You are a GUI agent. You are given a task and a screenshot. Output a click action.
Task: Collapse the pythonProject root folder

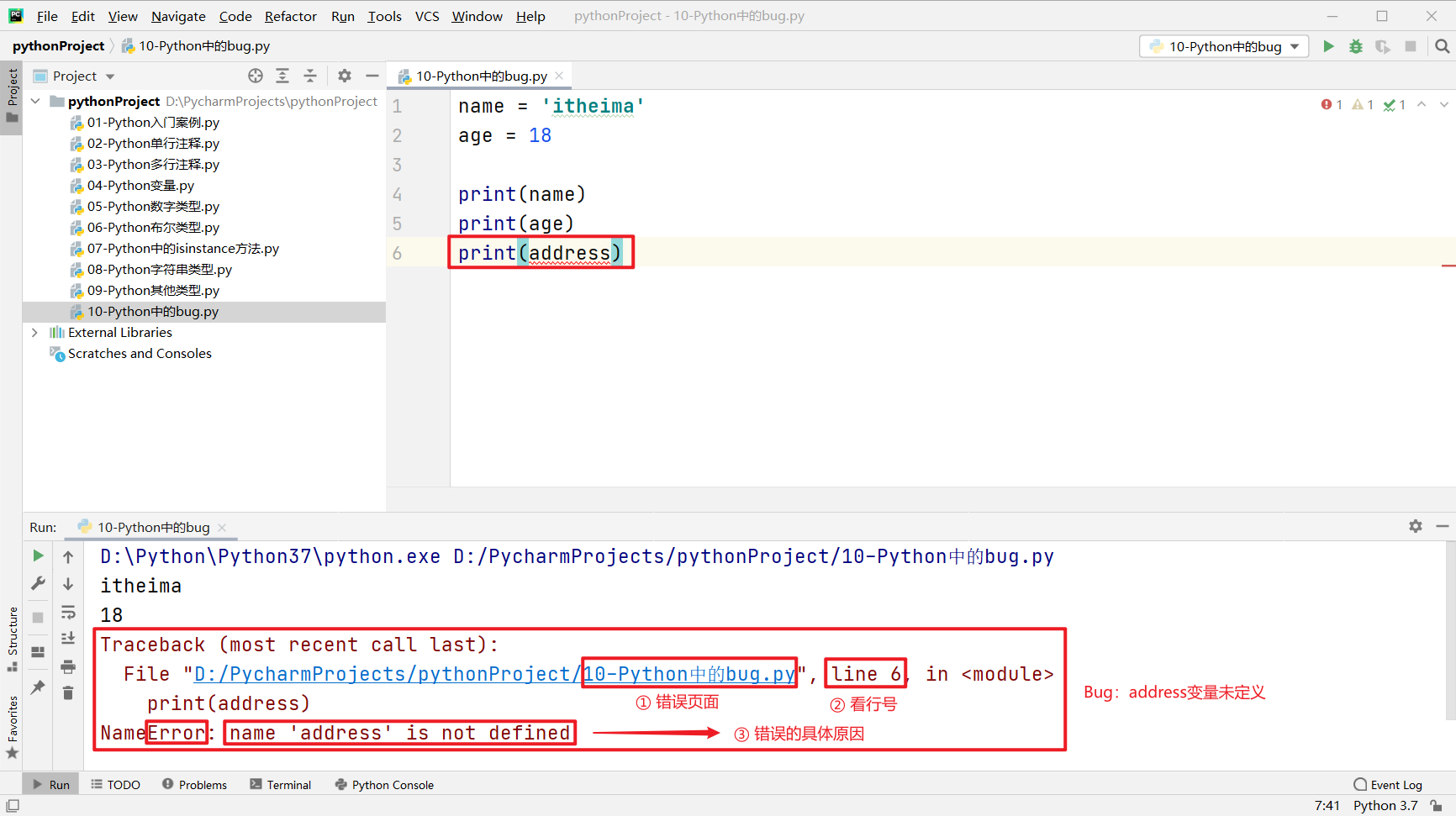click(35, 102)
